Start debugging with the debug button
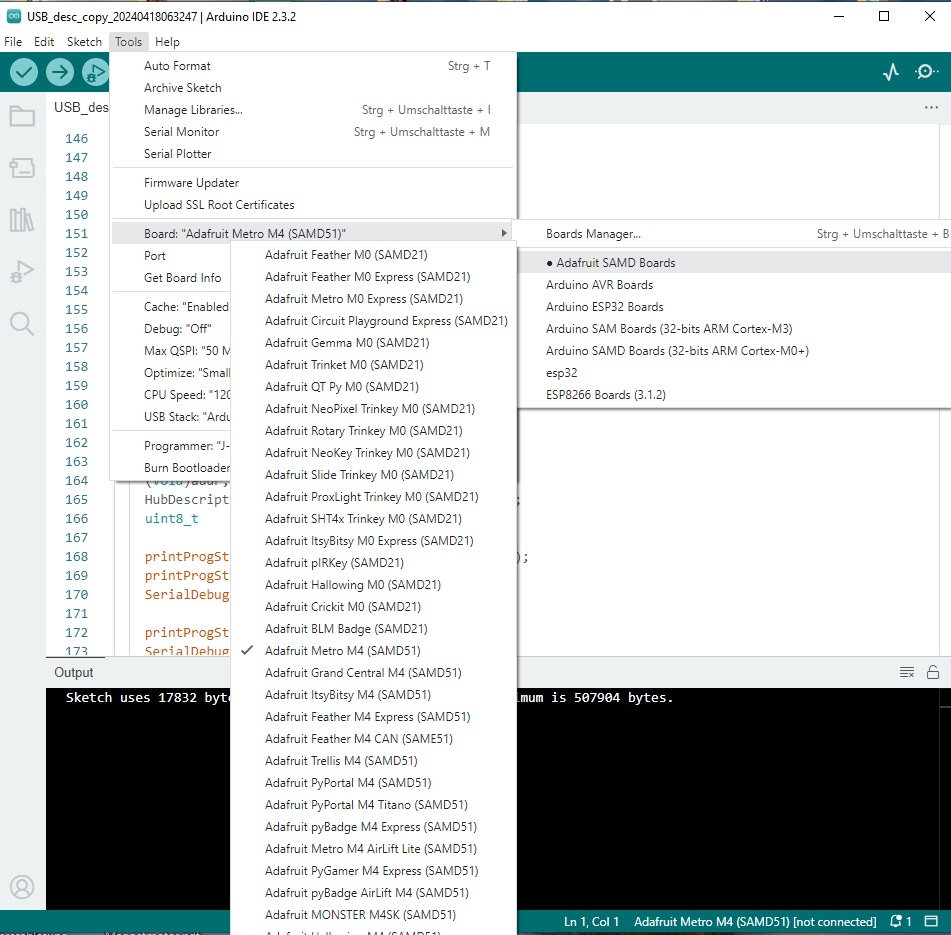The image size is (951, 935). 95,73
